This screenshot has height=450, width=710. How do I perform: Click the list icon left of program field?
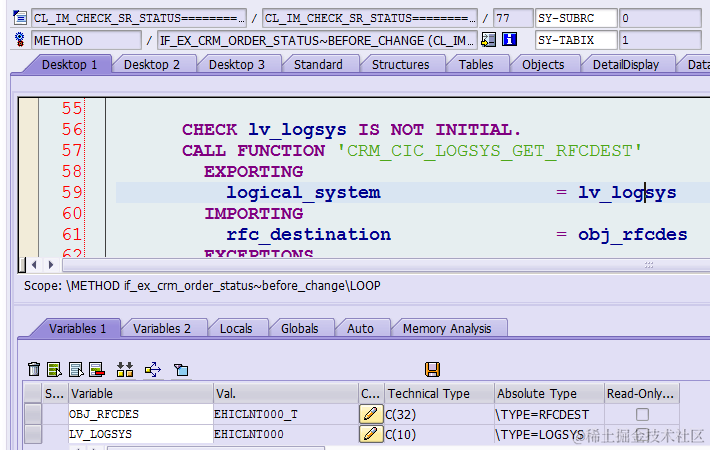(x=20, y=18)
